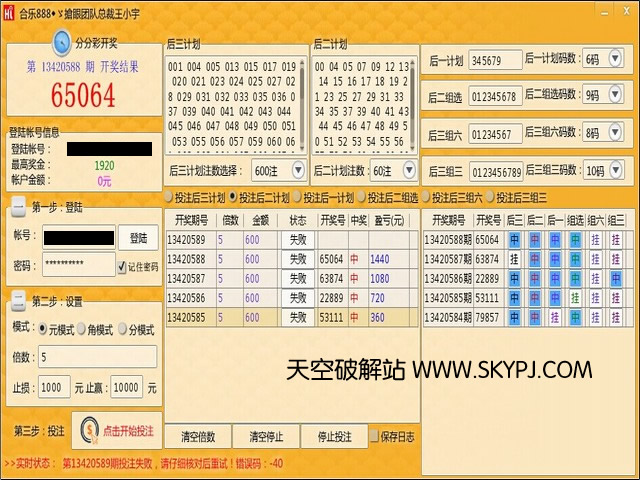Click the coin icon on 点击开始投注
The width and height of the screenshot is (640, 480).
point(87,430)
